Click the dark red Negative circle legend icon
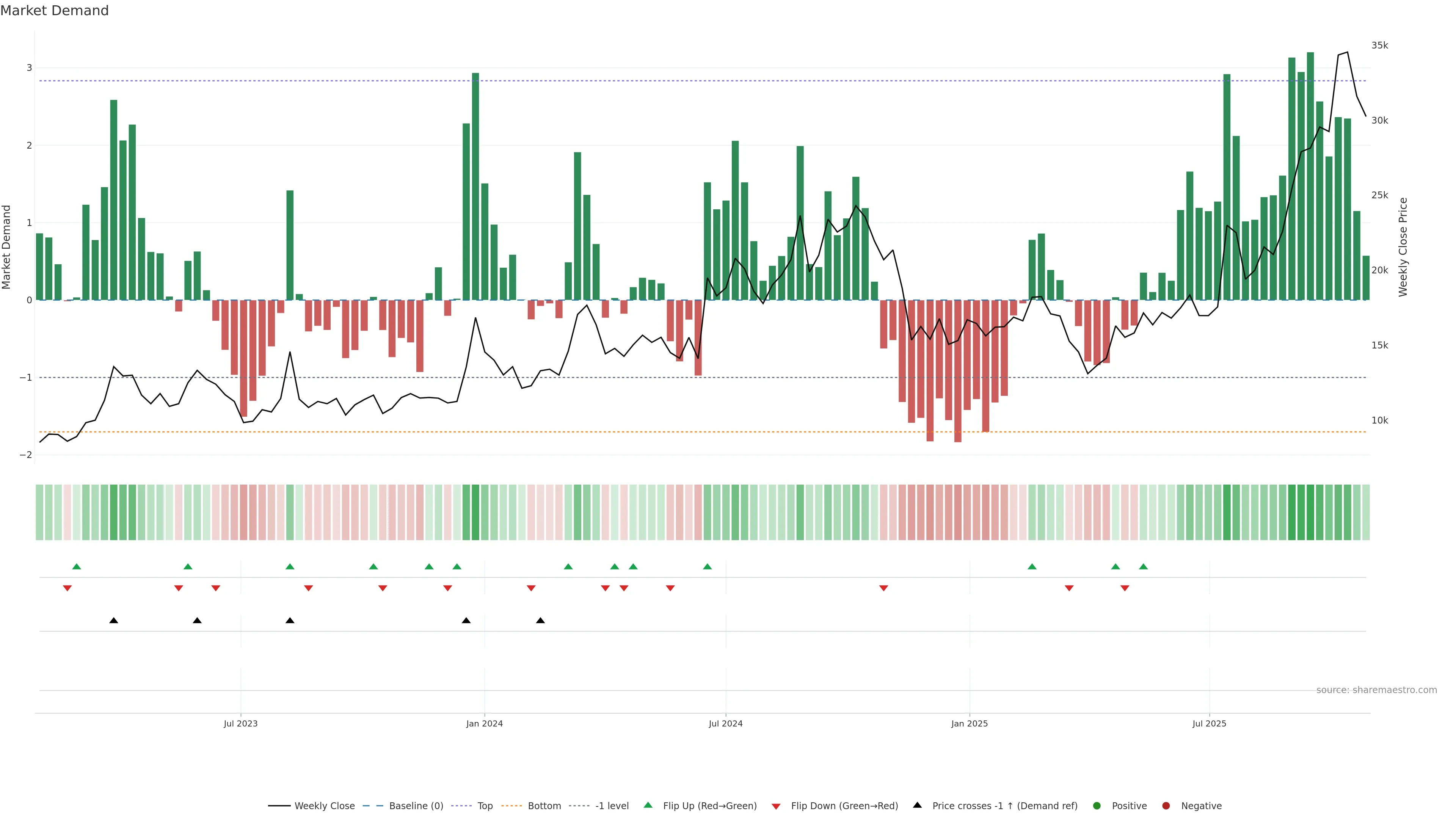1456x819 pixels. pyautogui.click(x=1166, y=805)
